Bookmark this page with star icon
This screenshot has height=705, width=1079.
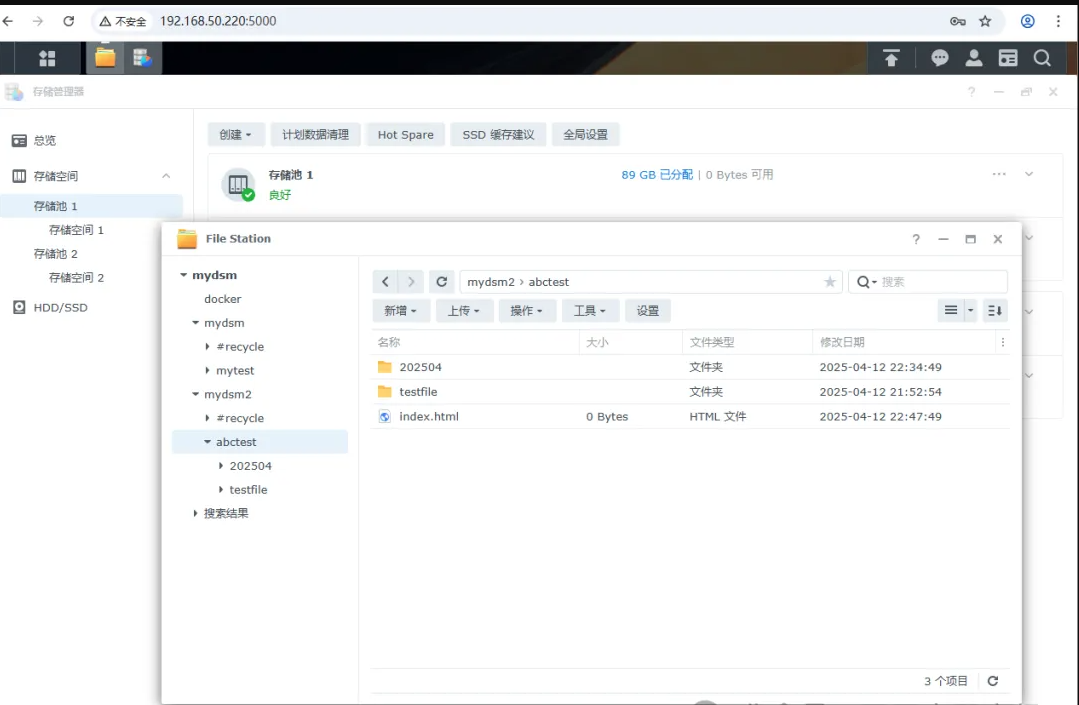click(985, 21)
